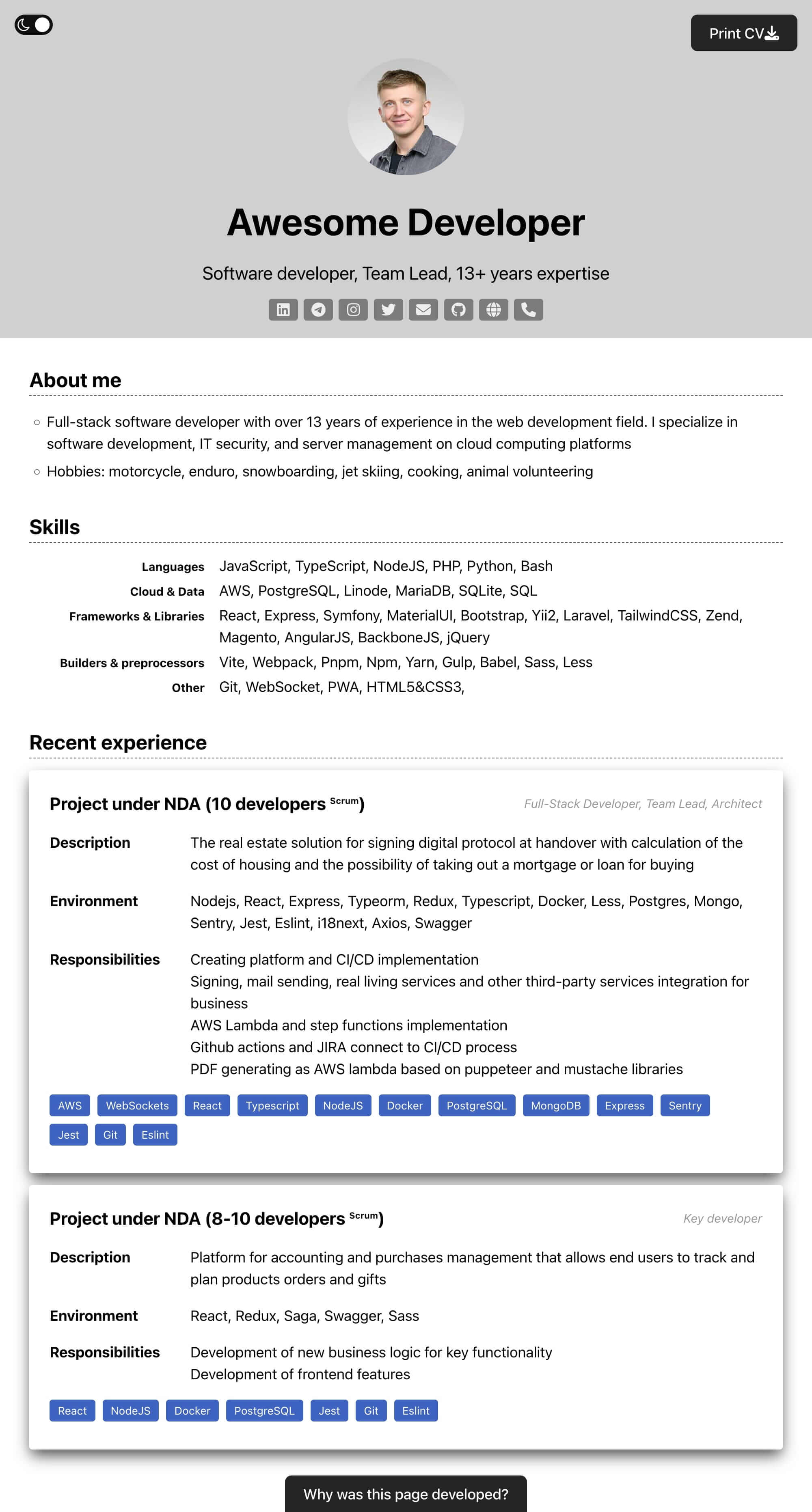Click the AWS skill tag button
Viewport: 812px width, 1512px height.
69,1105
